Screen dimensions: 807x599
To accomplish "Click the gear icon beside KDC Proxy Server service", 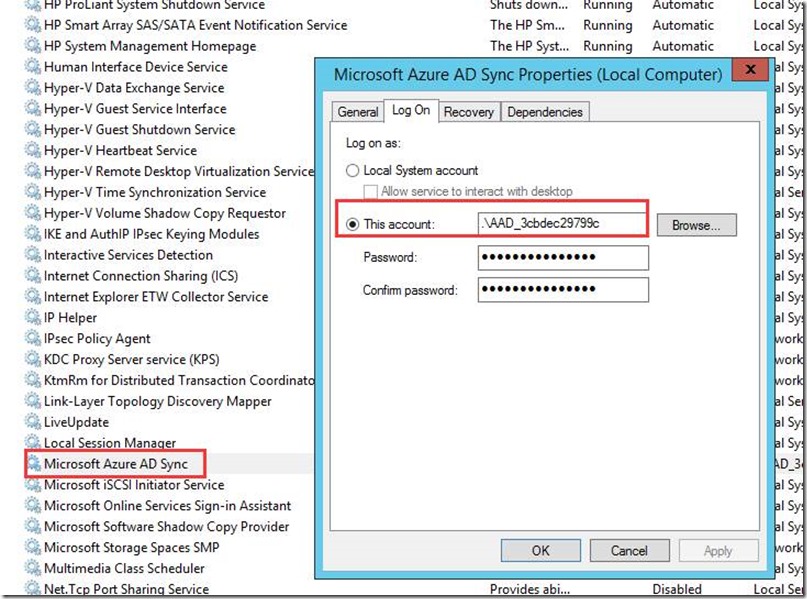I will [x=32, y=359].
